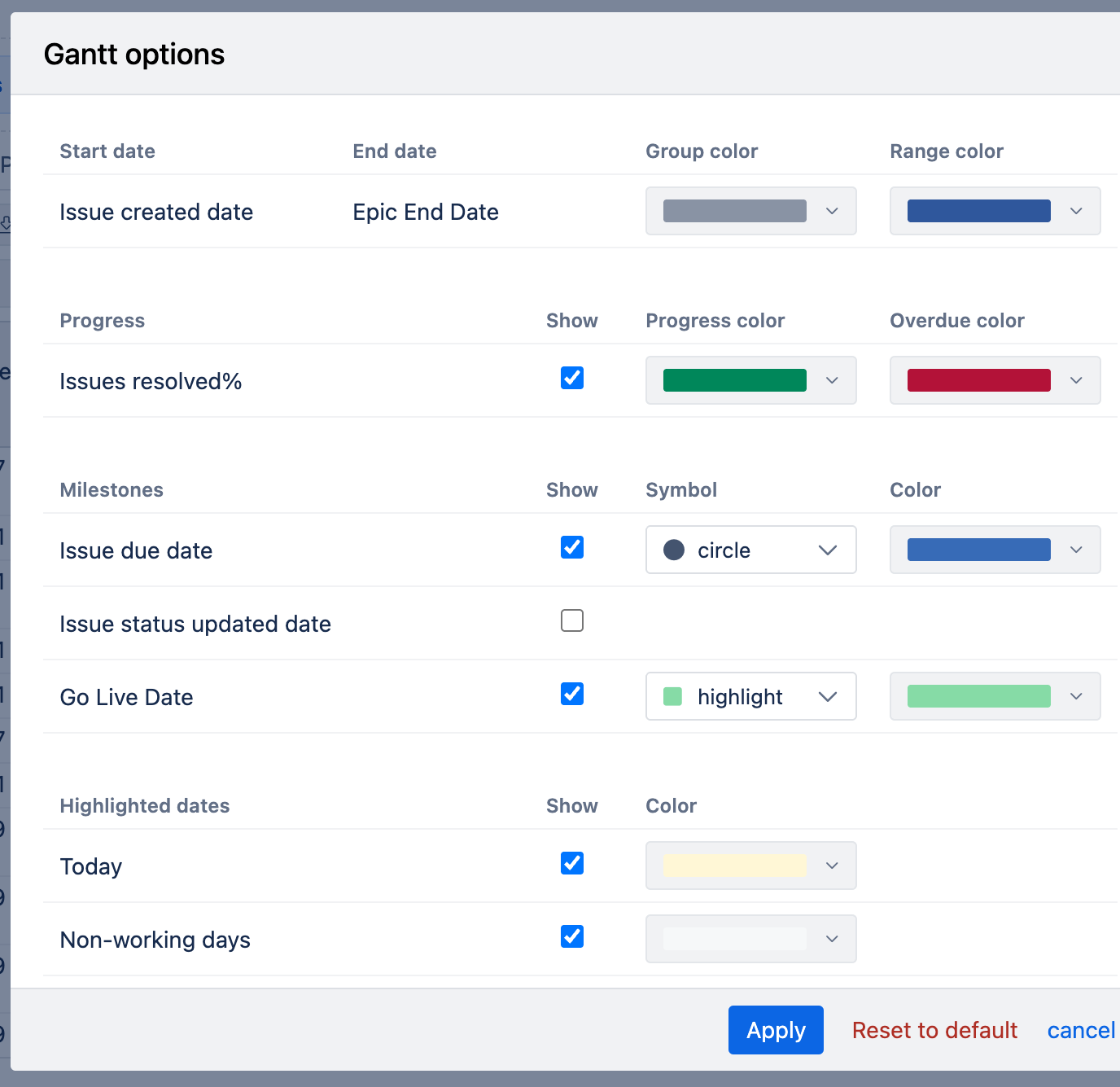Expand the Range color selector
Image resolution: width=1120 pixels, height=1087 pixels.
click(995, 211)
